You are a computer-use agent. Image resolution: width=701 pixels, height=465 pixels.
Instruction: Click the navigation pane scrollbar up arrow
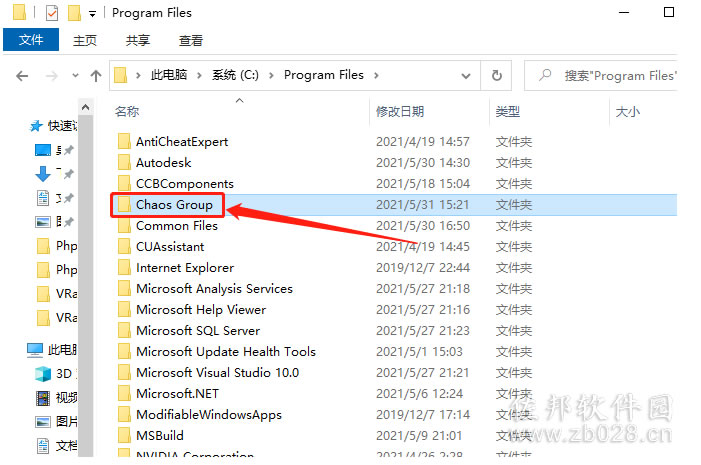tap(85, 107)
